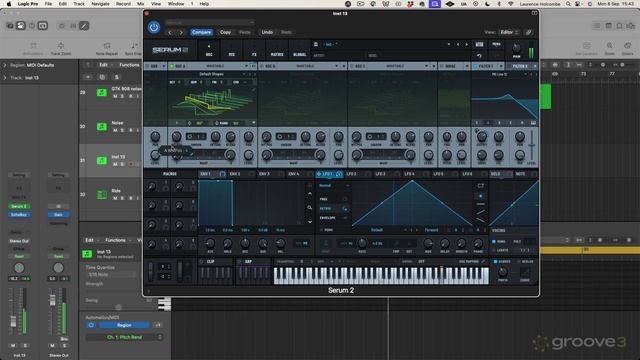Click the macOS Wi-Fi menu bar icon

pyautogui.click(x=510, y=4)
